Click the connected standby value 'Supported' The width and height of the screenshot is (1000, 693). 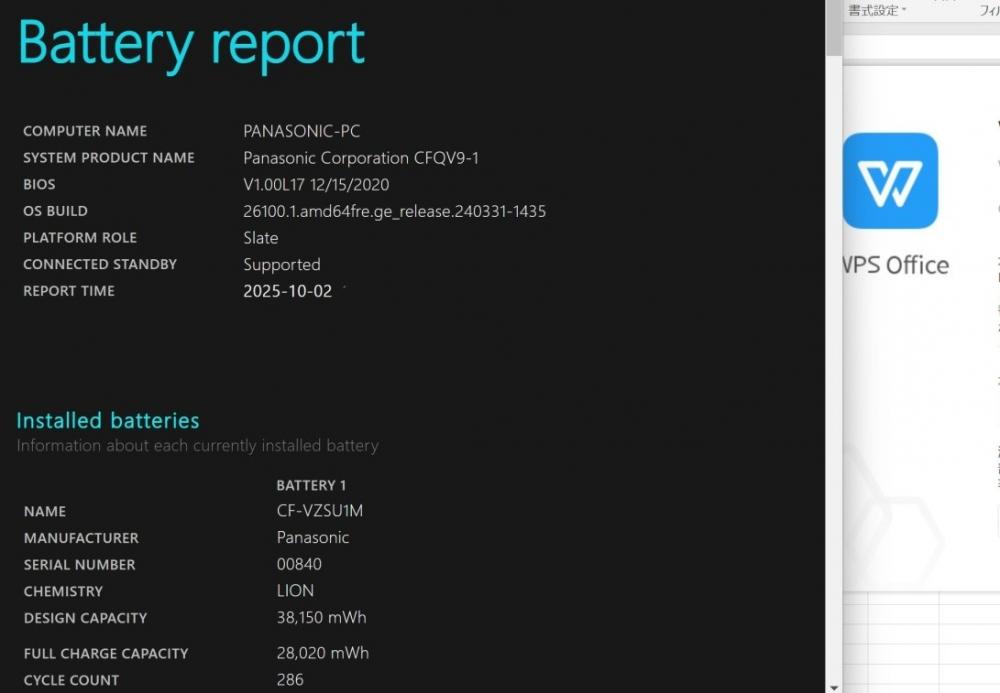(x=282, y=265)
